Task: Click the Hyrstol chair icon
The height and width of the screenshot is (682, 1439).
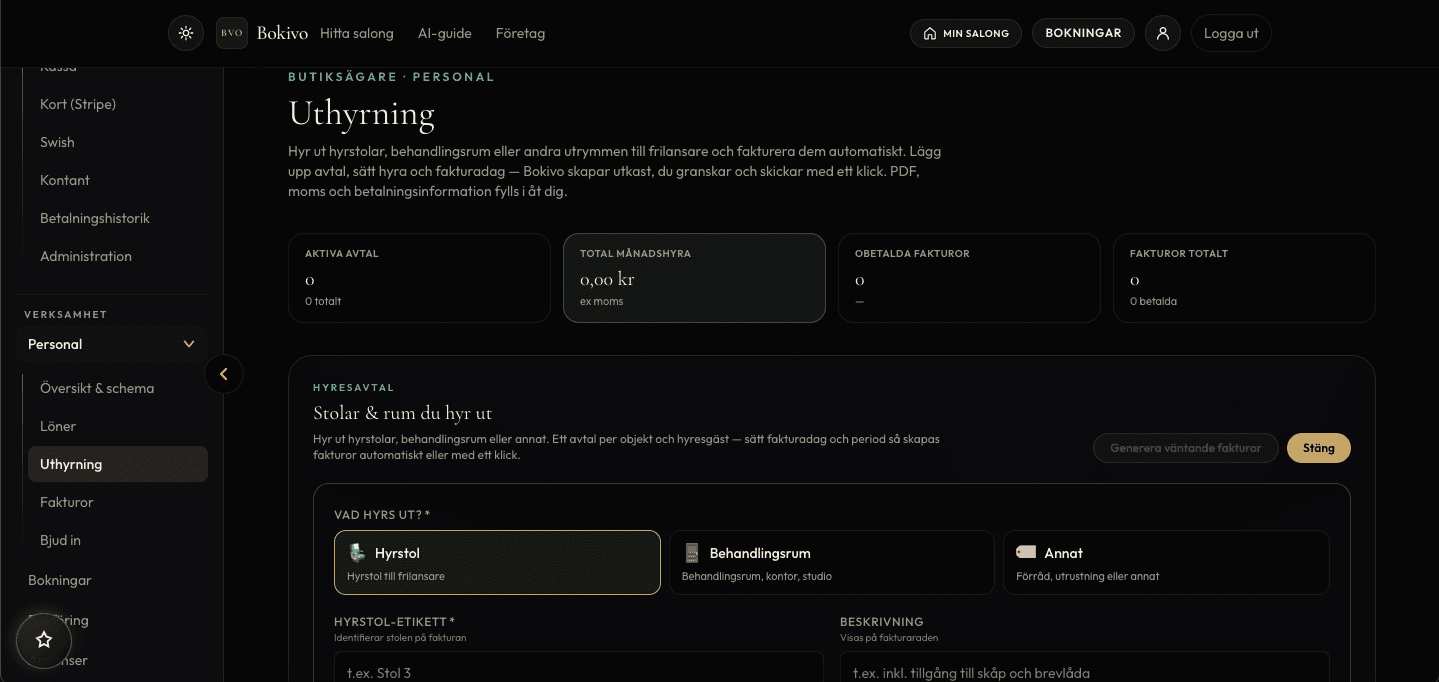Action: 357,552
